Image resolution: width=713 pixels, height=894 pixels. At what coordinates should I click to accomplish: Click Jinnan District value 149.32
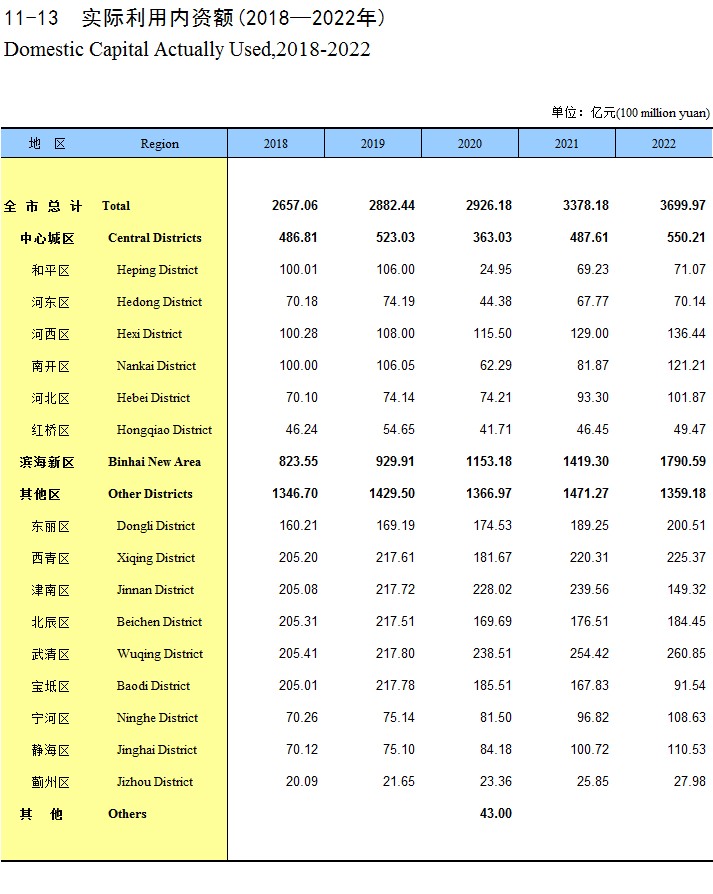[687, 589]
